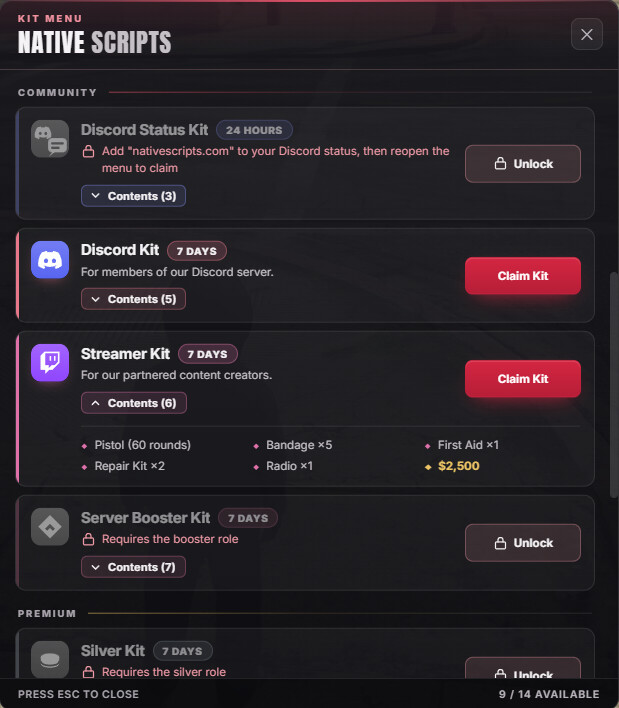
Task: Click lock icon beside booster role requirement
Action: tap(88, 539)
